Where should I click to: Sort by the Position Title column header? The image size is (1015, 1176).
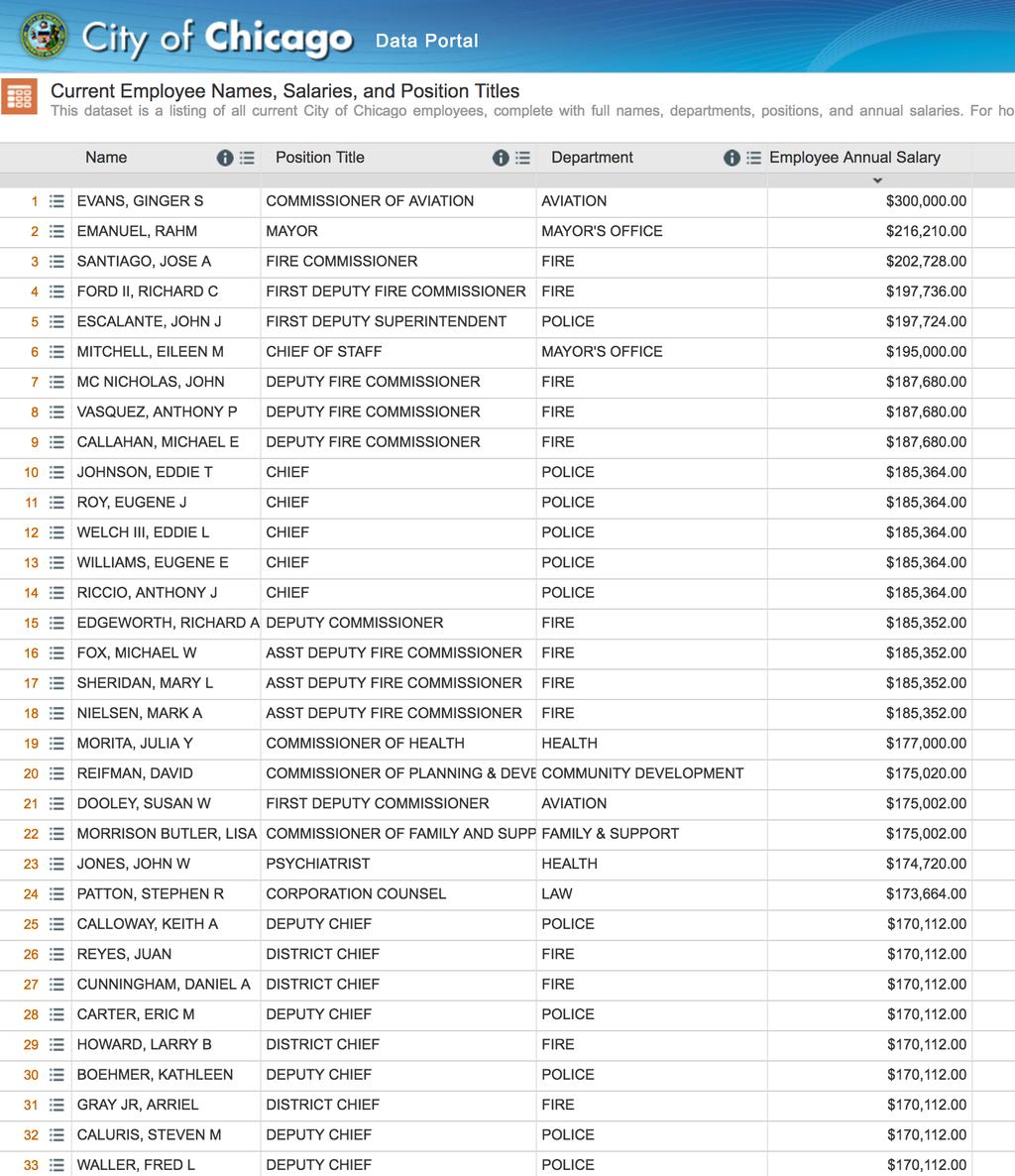pyautogui.click(x=320, y=158)
